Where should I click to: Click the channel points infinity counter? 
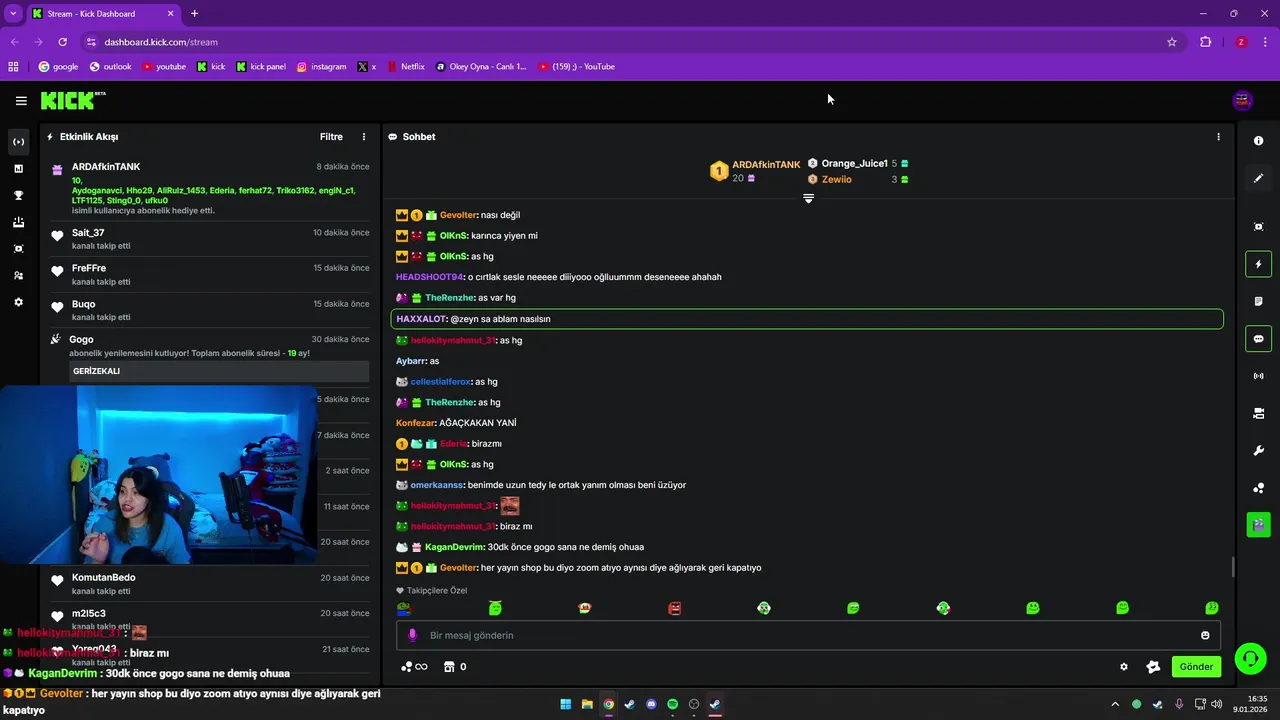coord(414,667)
